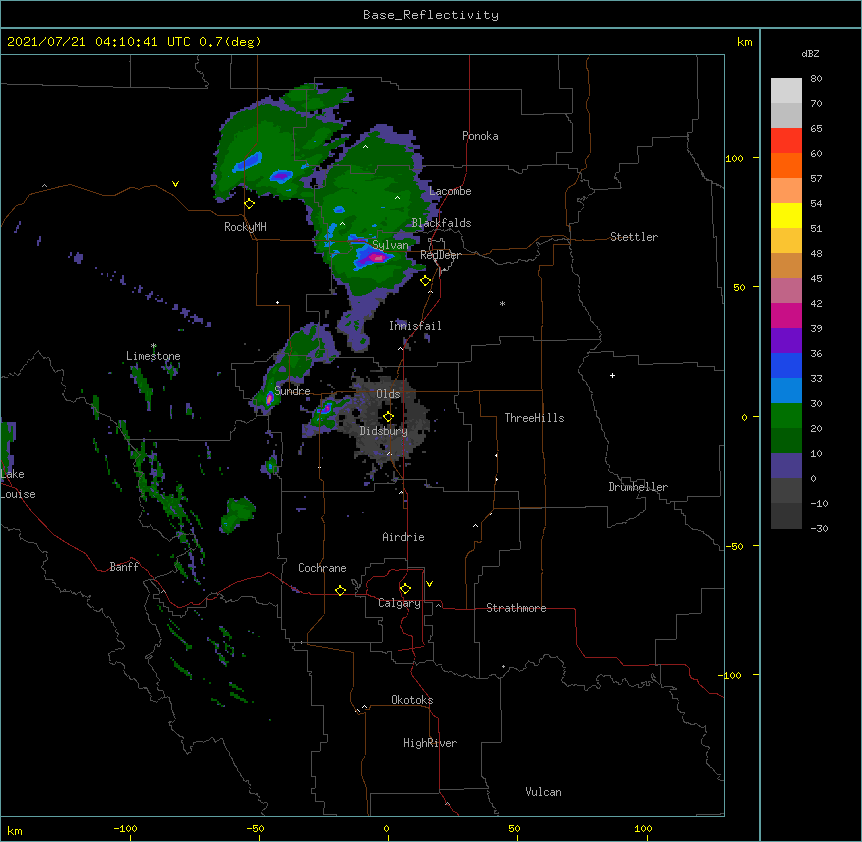Click the Stettler city label
The height and width of the screenshot is (842, 862).
pos(634,237)
